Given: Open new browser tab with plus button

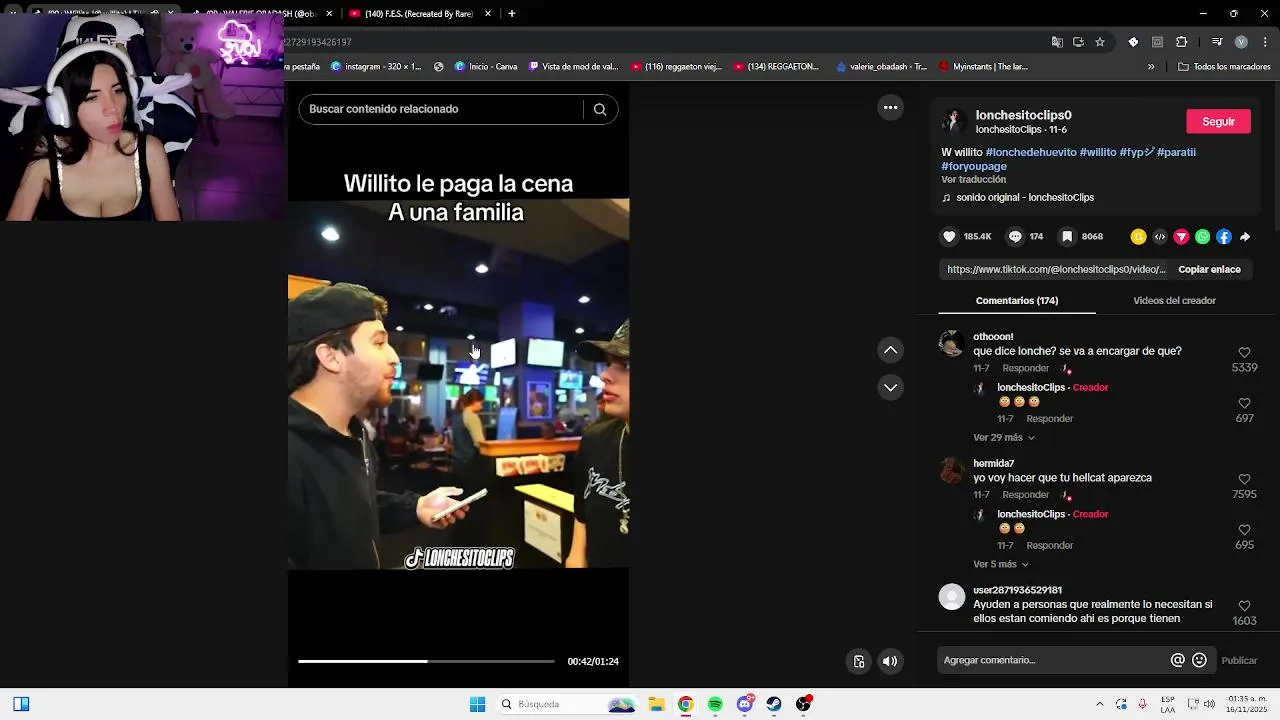Looking at the screenshot, I should coord(512,14).
